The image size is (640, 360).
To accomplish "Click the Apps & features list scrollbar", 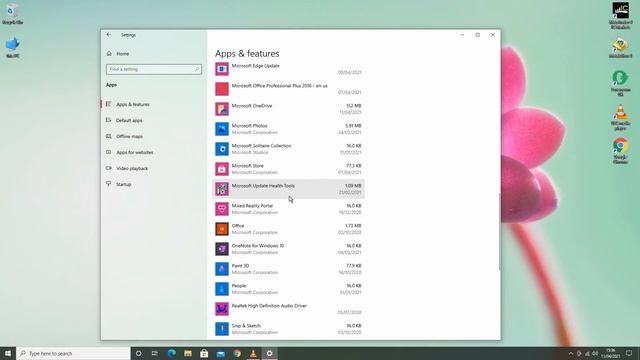I will [x=499, y=231].
